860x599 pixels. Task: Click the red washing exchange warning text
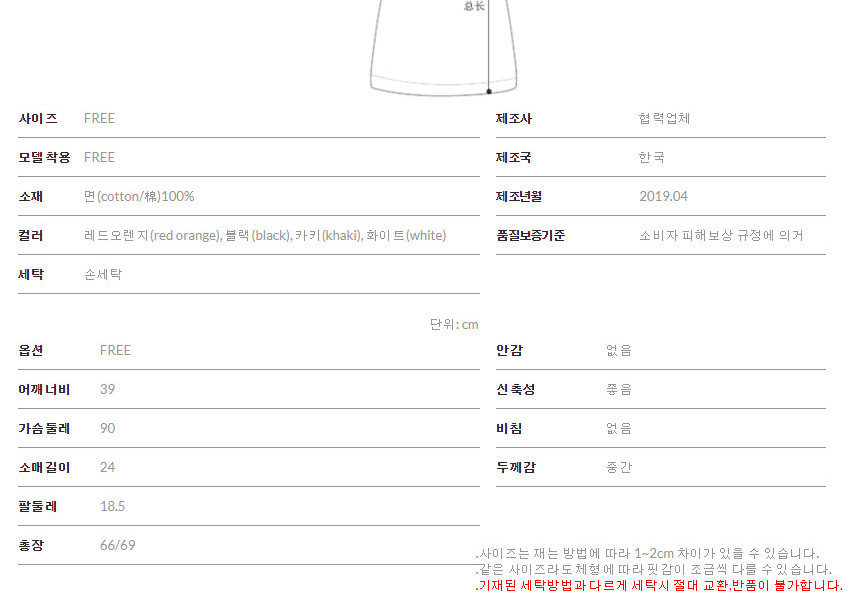tap(659, 585)
